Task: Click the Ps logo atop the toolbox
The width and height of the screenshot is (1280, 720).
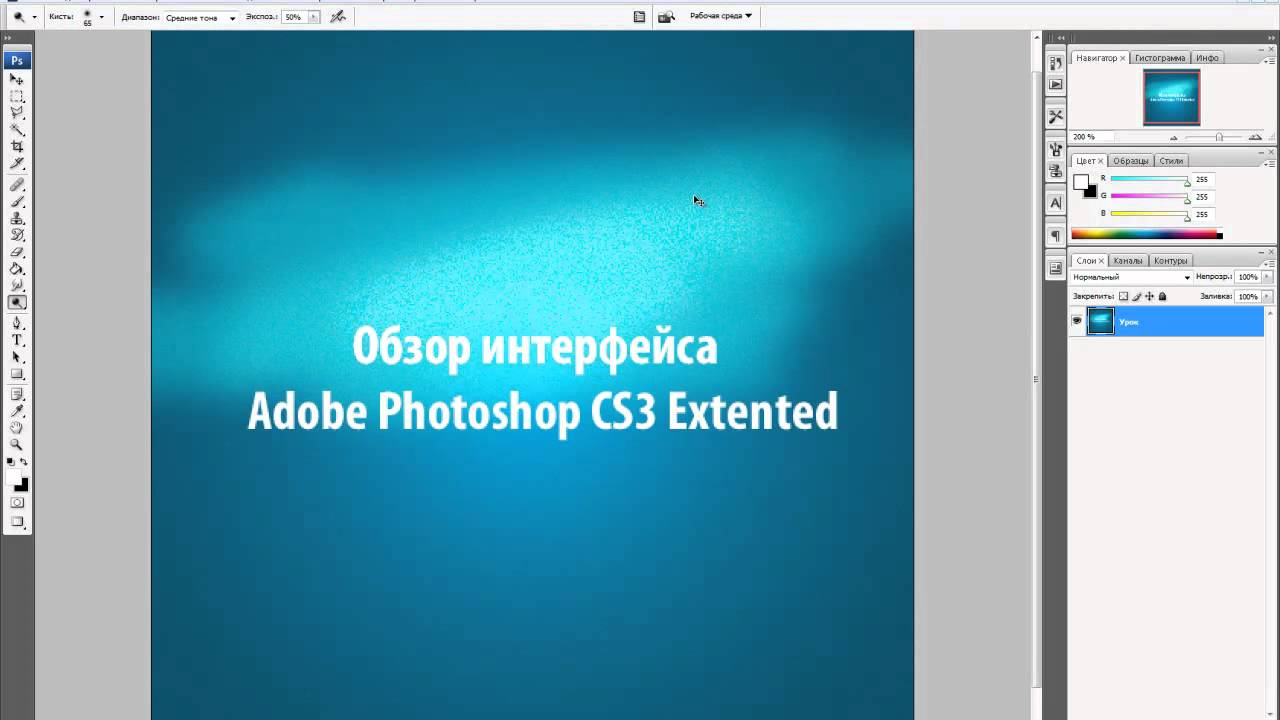Action: pos(17,61)
